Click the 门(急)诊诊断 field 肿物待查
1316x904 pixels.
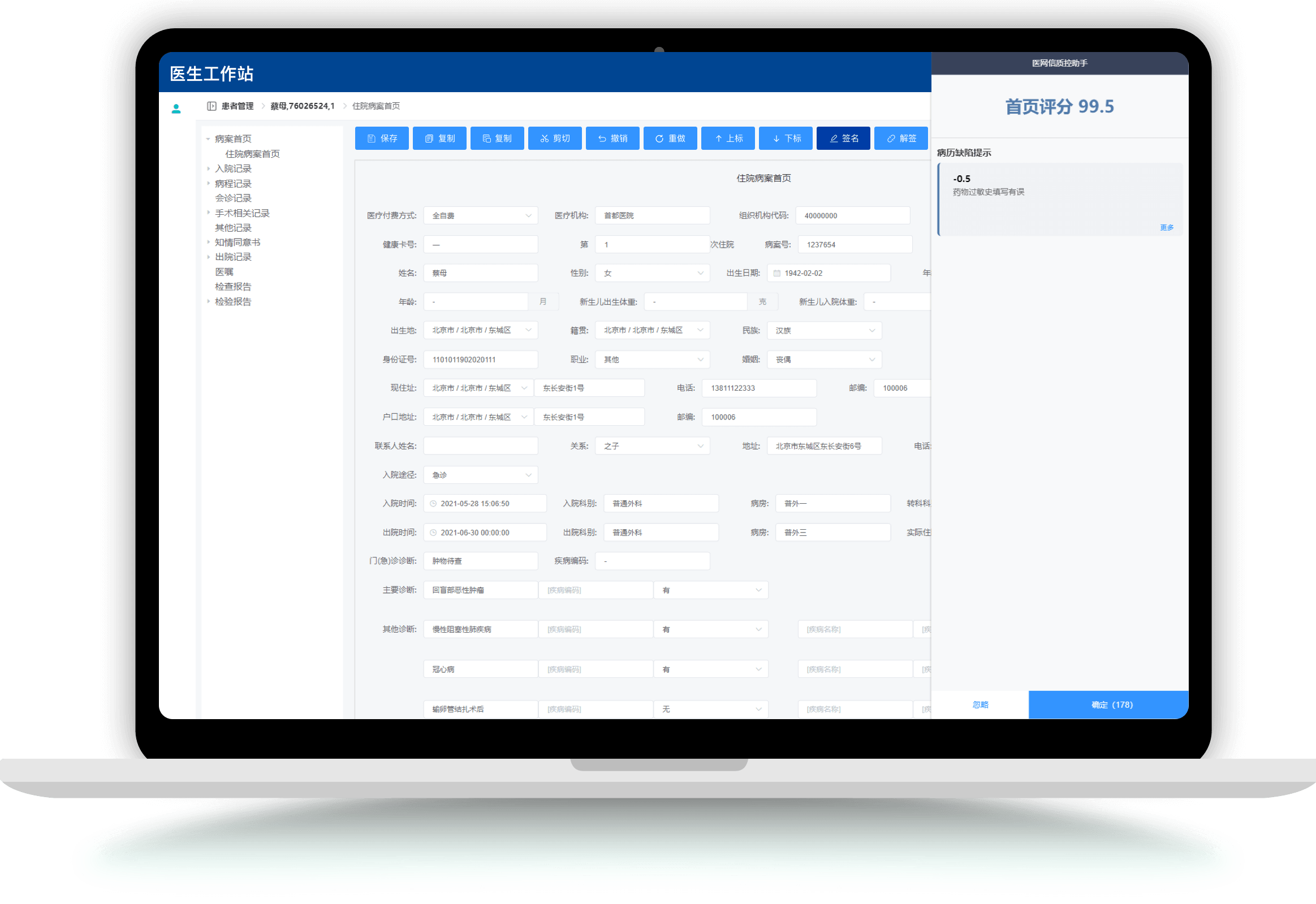tap(480, 561)
